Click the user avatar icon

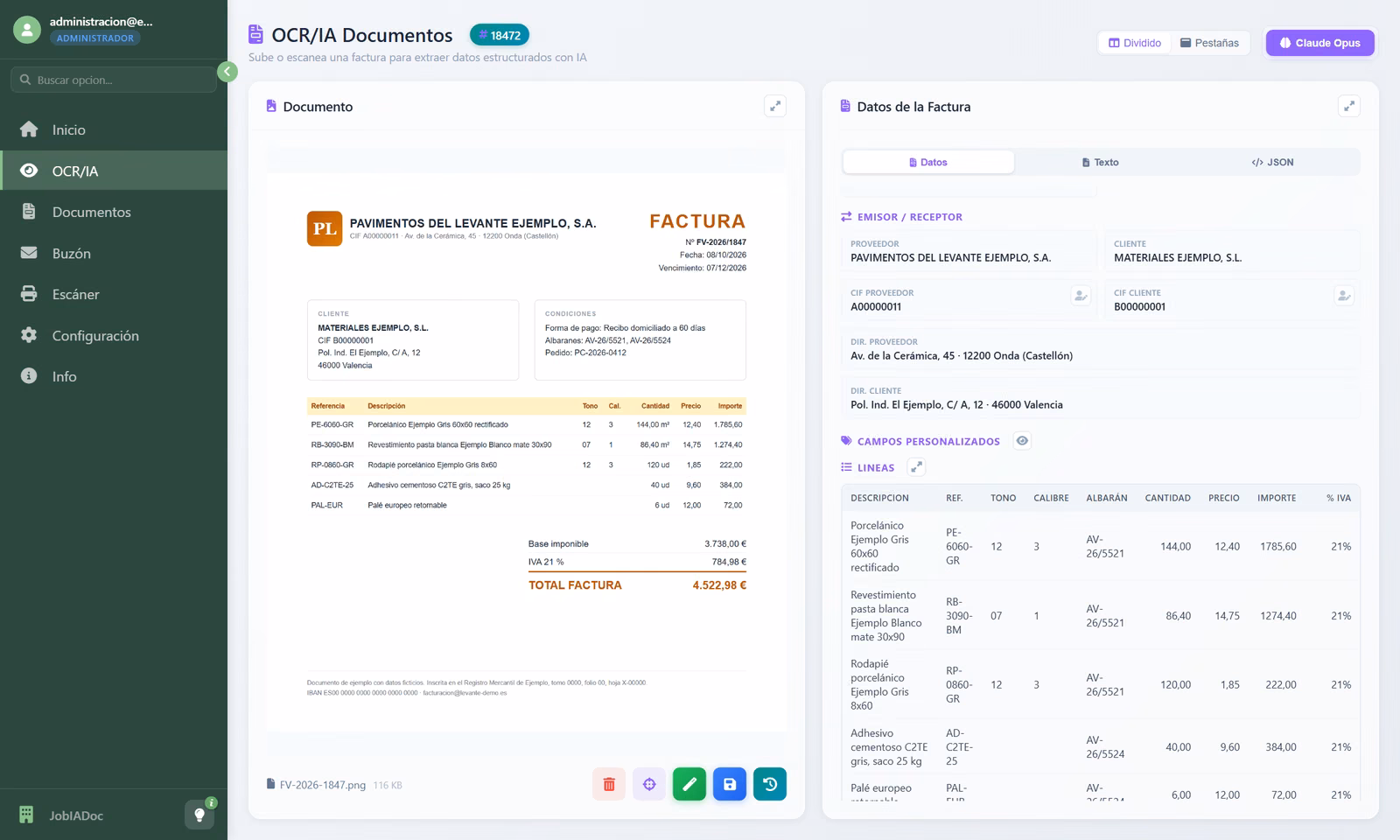coord(27,30)
